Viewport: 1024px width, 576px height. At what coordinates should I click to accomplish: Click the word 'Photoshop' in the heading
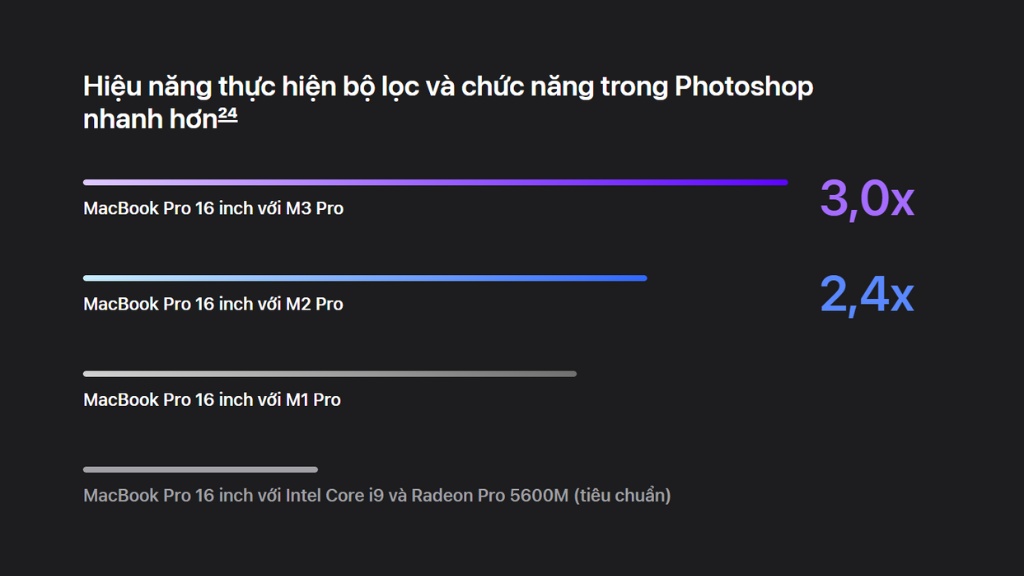pyautogui.click(x=744, y=87)
